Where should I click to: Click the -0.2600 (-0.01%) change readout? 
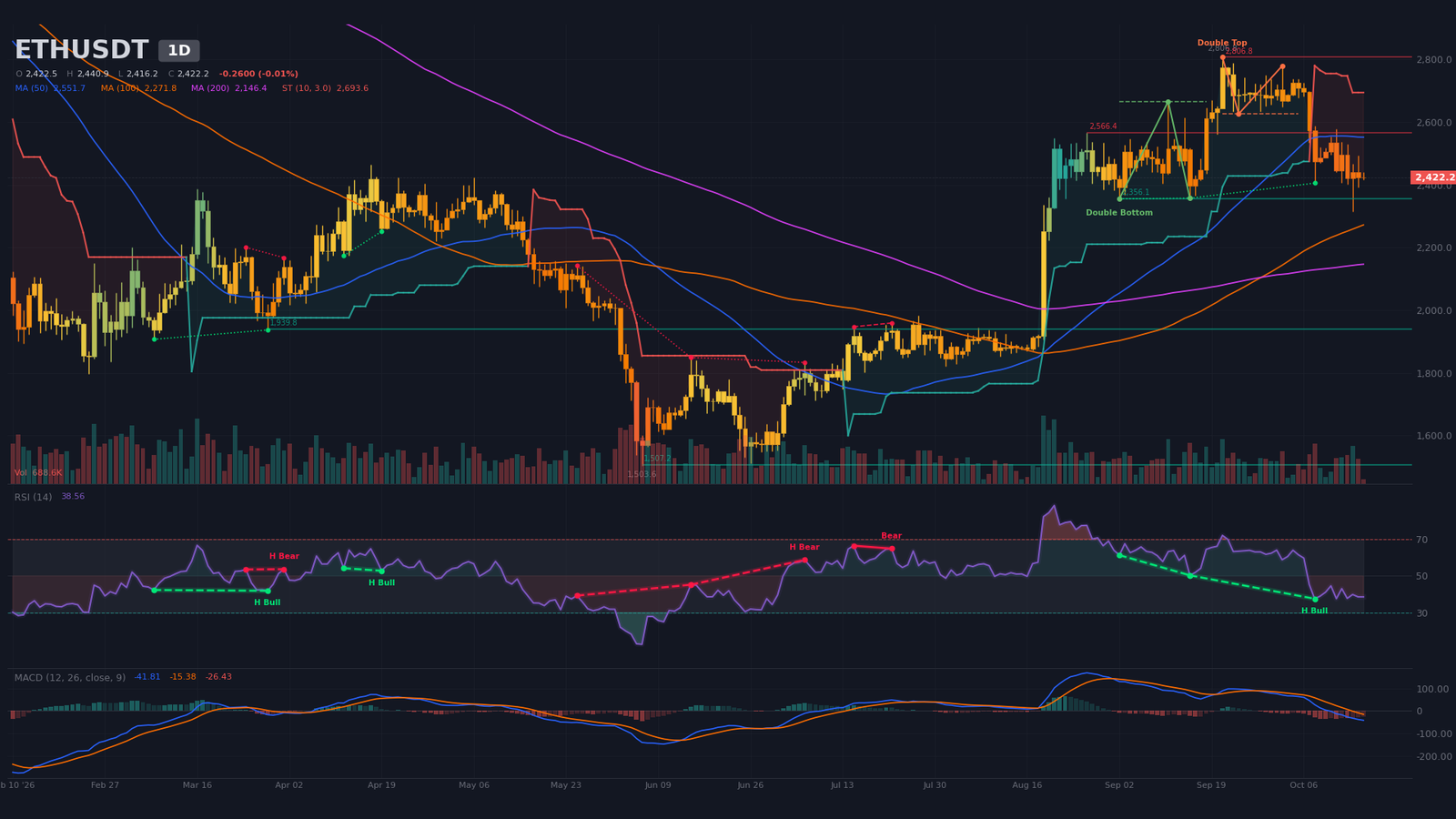tap(258, 74)
